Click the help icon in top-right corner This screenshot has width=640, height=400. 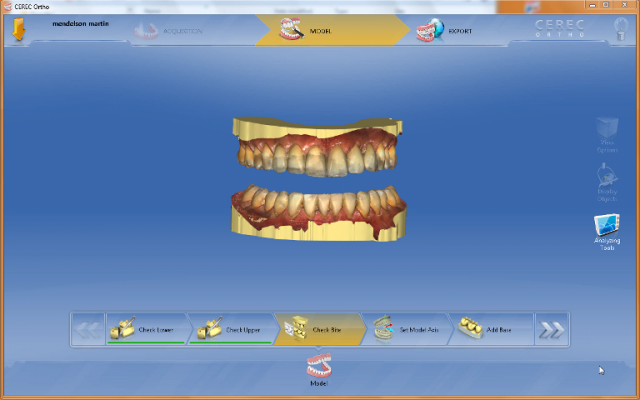[x=621, y=31]
